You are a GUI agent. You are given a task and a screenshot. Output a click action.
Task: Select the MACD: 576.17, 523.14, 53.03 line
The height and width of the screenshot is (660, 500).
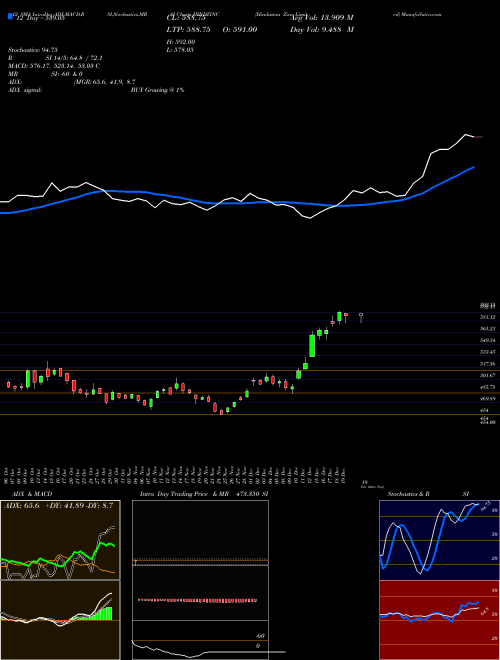(x=54, y=66)
